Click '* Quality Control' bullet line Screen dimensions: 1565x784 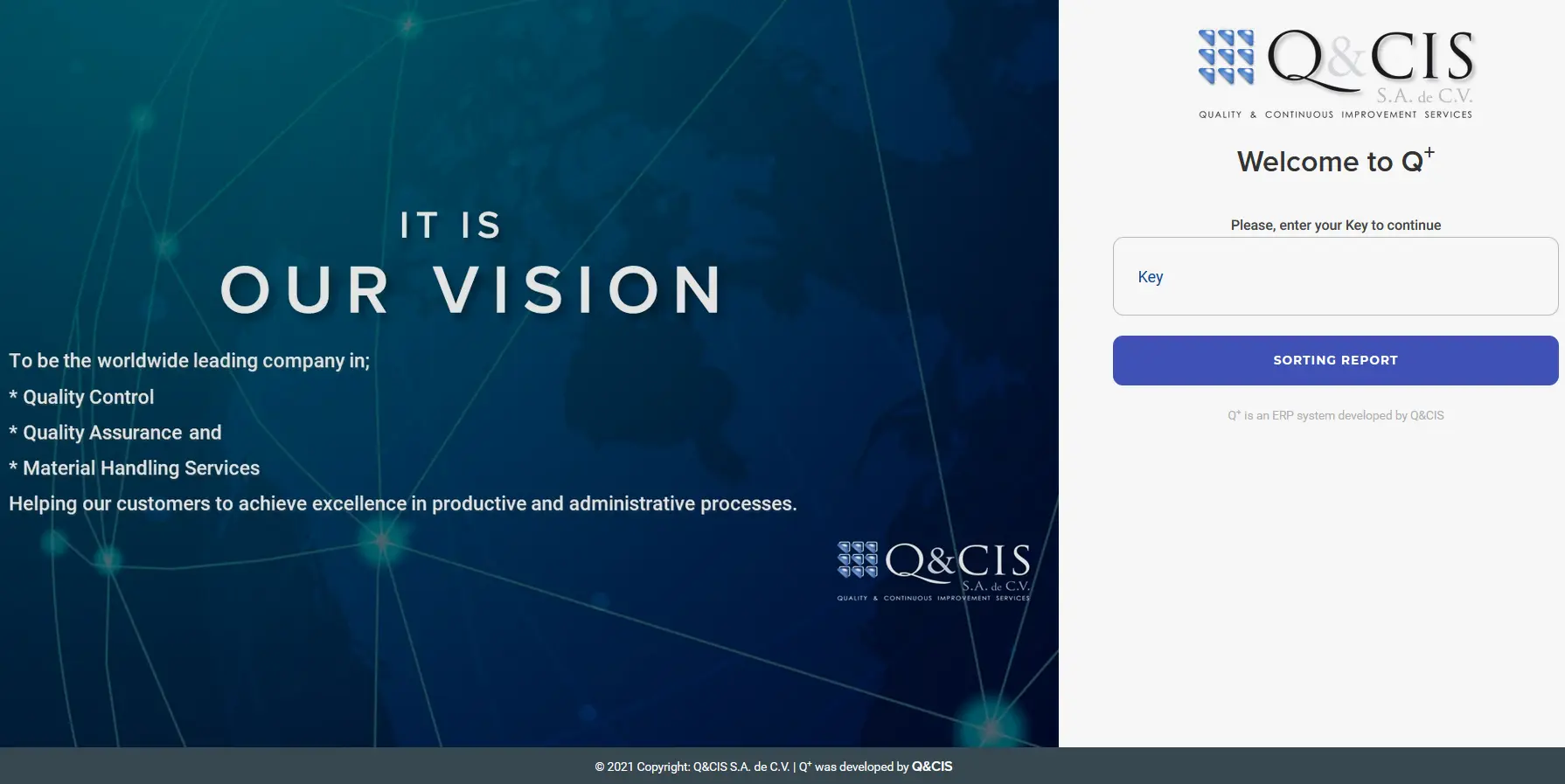[x=81, y=397]
